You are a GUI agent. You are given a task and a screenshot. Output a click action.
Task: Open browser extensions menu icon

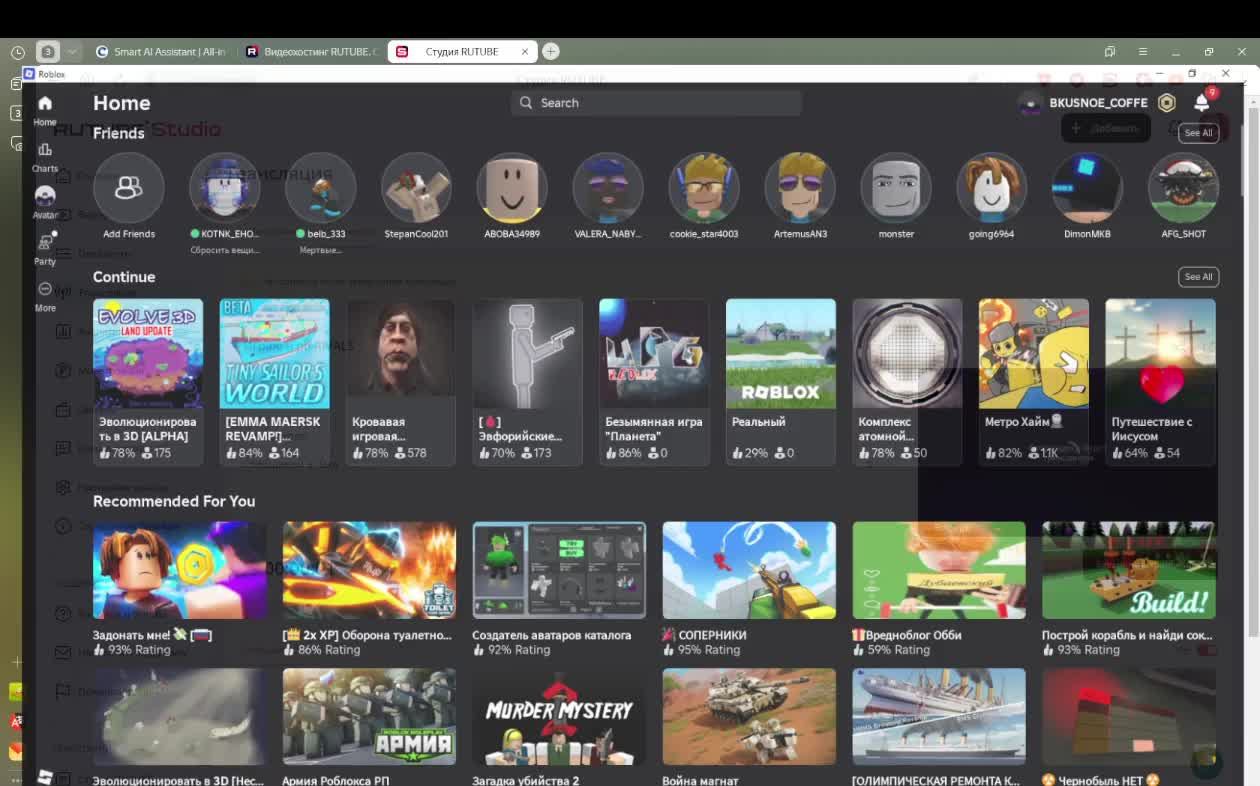(1109, 52)
